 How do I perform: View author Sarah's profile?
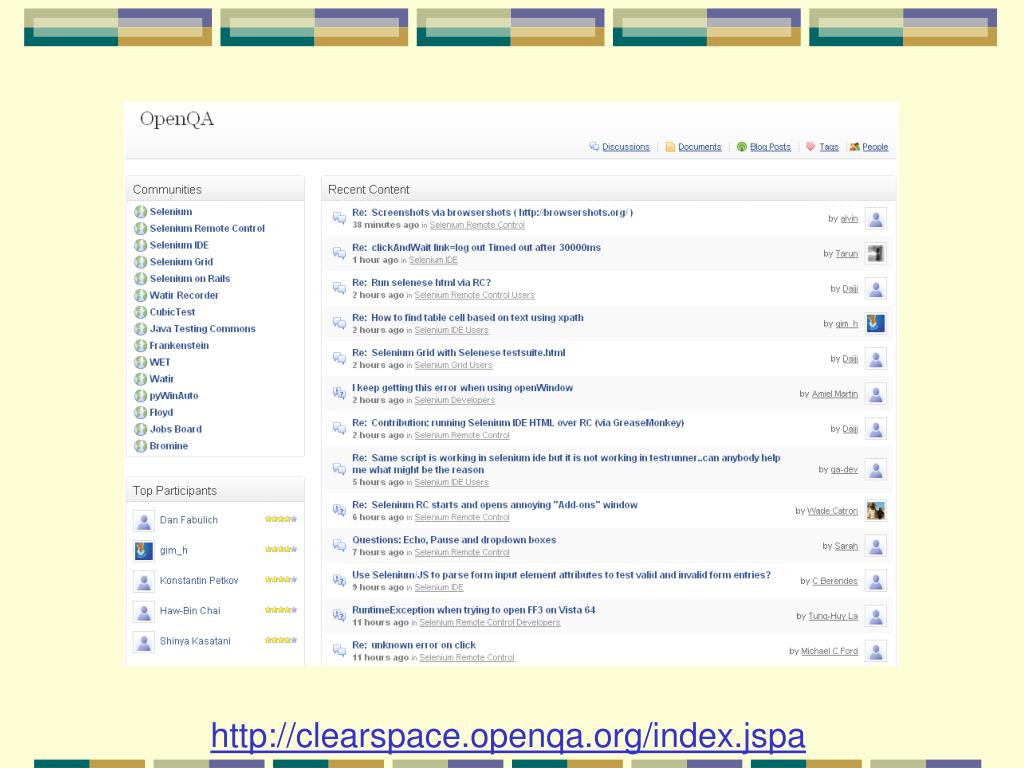pyautogui.click(x=846, y=546)
